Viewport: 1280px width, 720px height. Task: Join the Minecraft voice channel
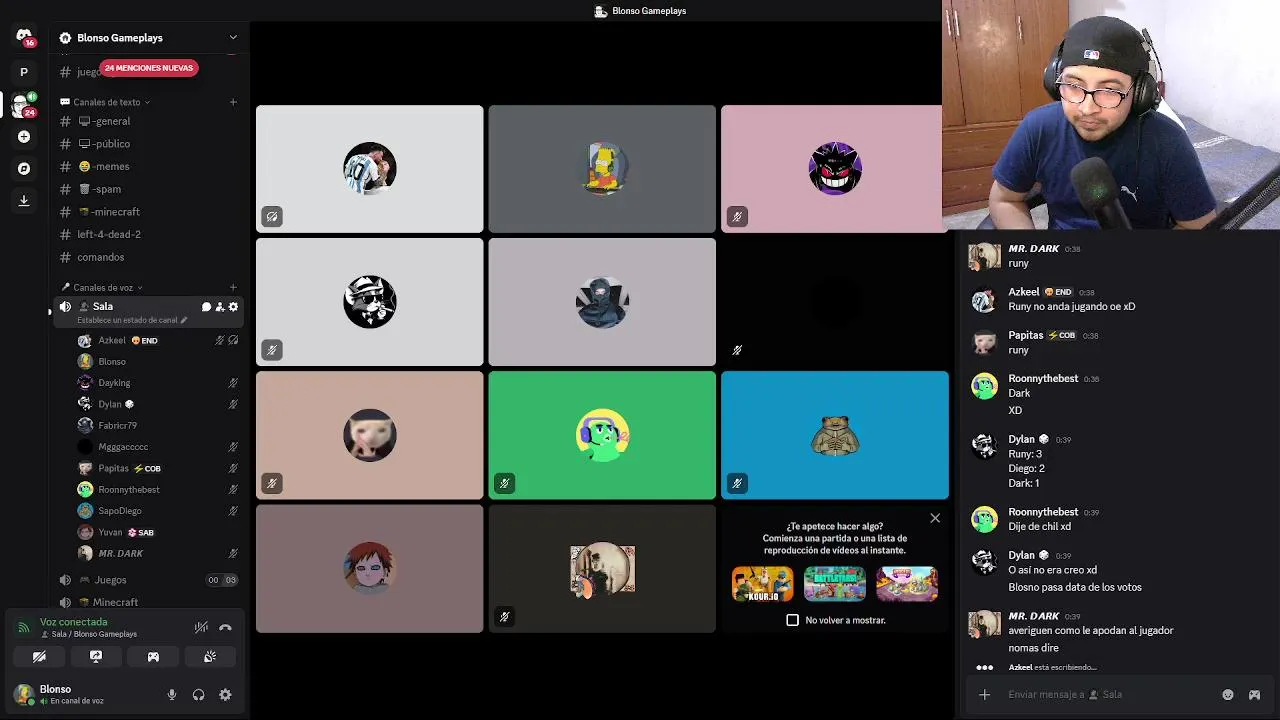(x=148, y=602)
